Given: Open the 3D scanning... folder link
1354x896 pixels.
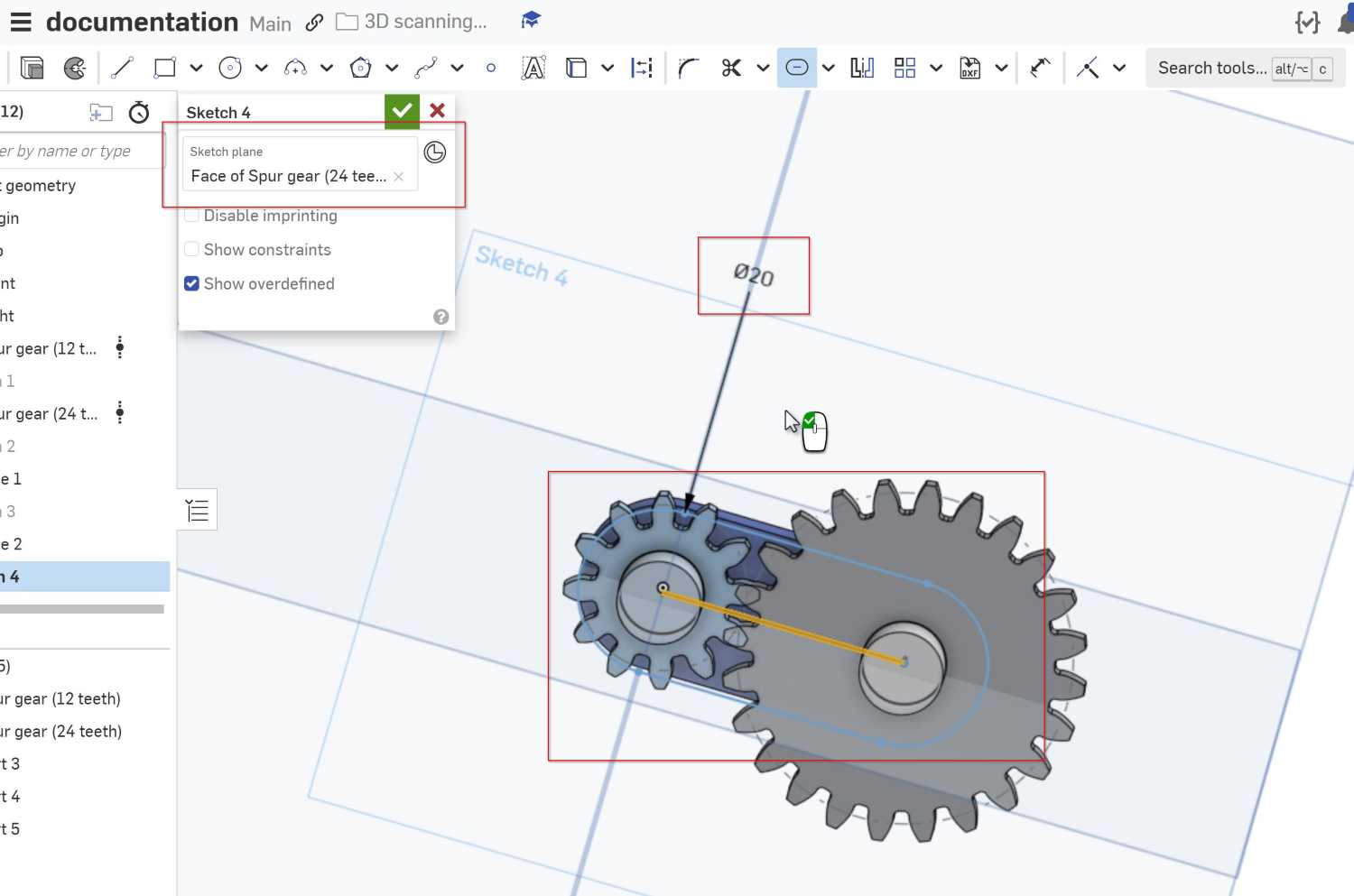Looking at the screenshot, I should click(412, 22).
